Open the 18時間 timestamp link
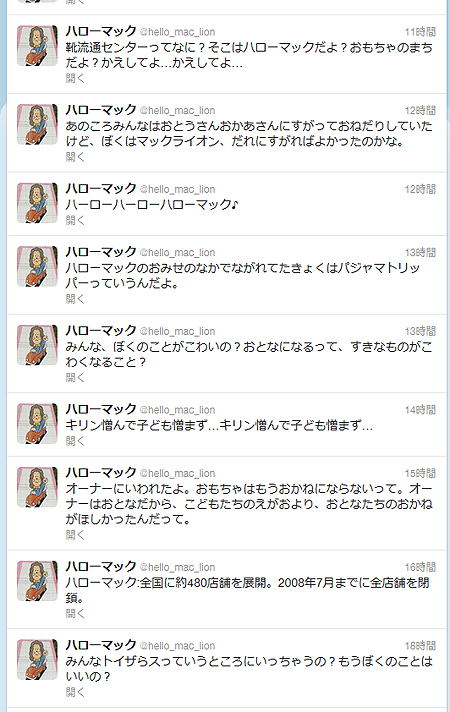450x712 pixels. click(420, 646)
